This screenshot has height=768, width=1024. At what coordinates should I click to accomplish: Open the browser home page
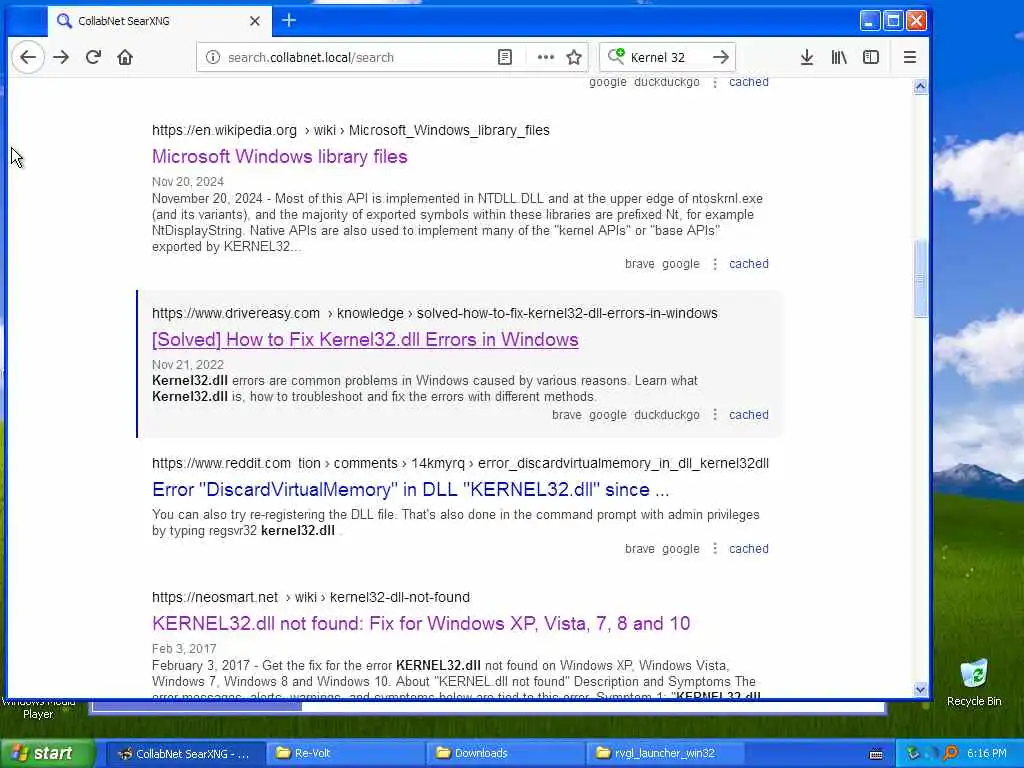[125, 57]
